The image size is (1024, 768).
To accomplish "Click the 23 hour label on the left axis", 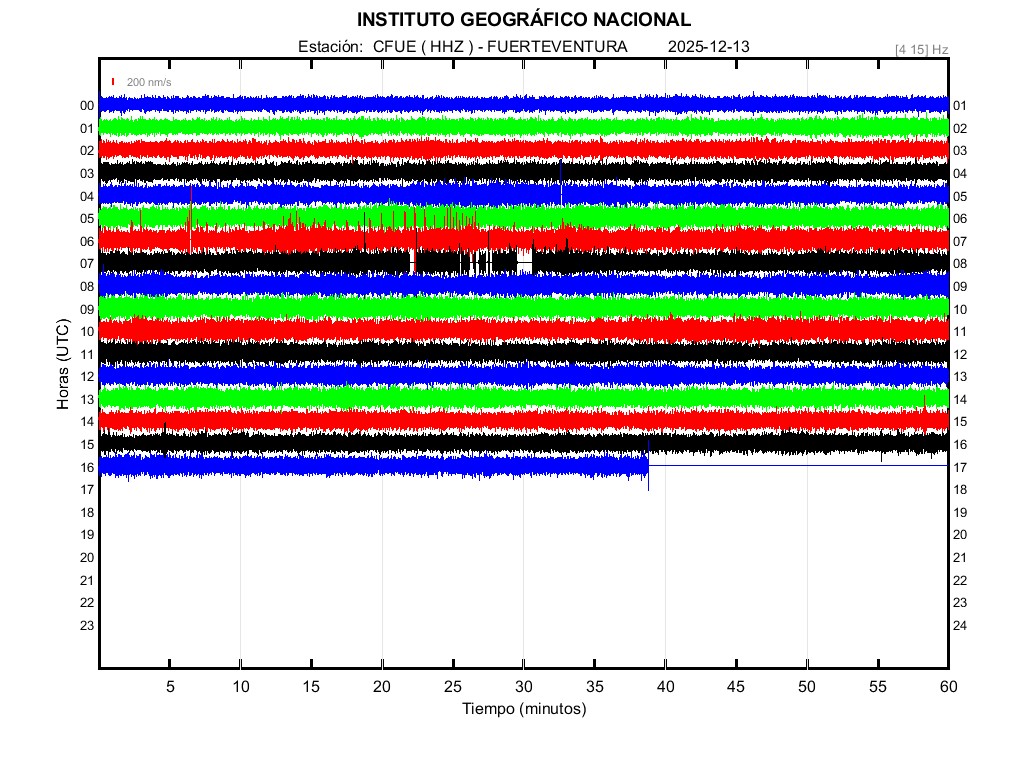I will [87, 626].
